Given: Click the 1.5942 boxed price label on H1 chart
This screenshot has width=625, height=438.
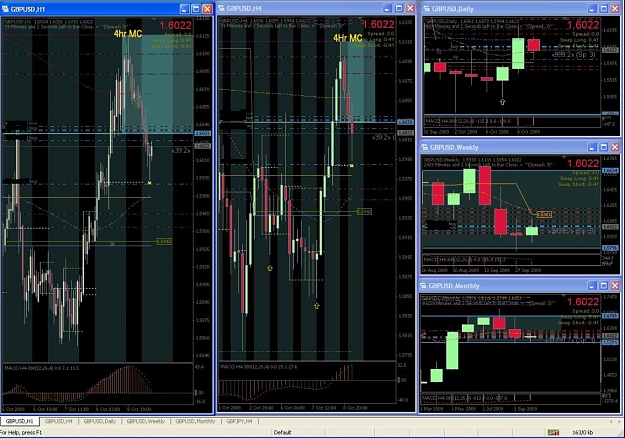Looking at the screenshot, I should point(164,242).
